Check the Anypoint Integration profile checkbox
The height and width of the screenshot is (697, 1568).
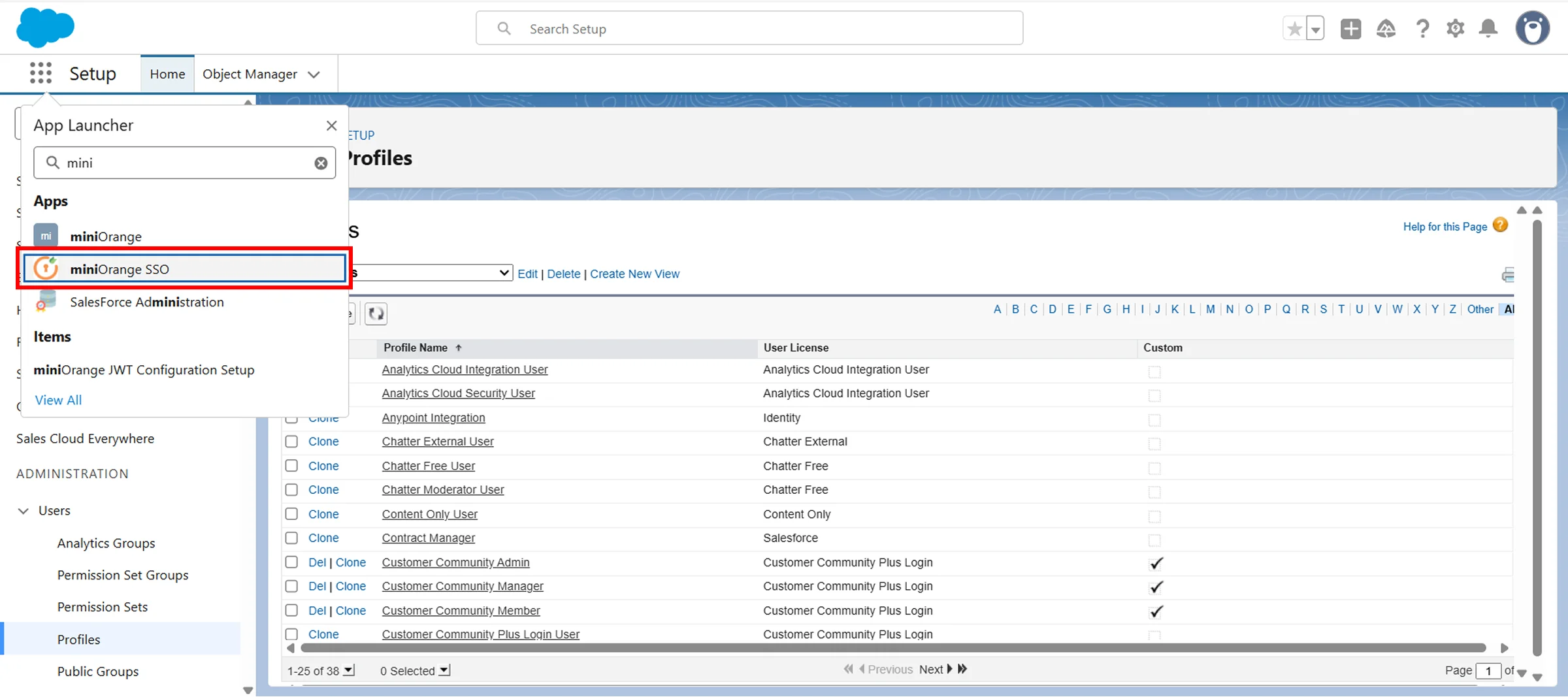(291, 418)
